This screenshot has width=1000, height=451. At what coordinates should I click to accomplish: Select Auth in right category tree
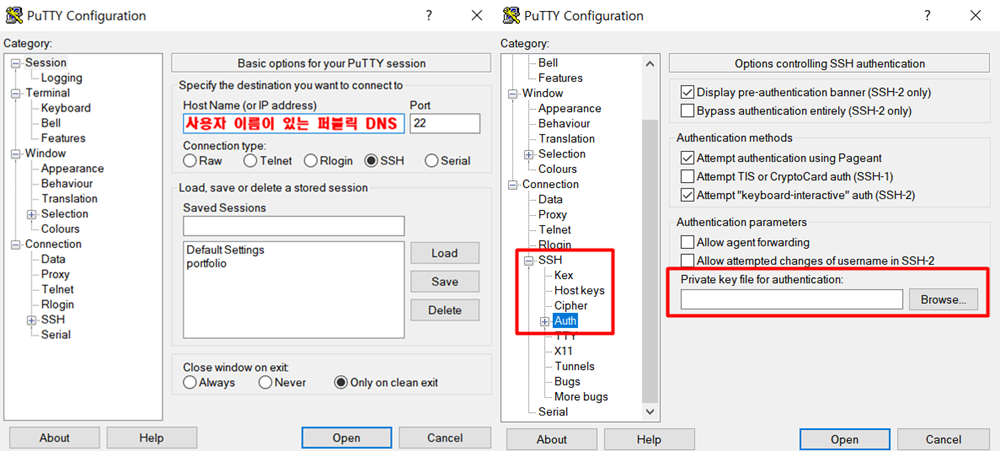pyautogui.click(x=565, y=321)
